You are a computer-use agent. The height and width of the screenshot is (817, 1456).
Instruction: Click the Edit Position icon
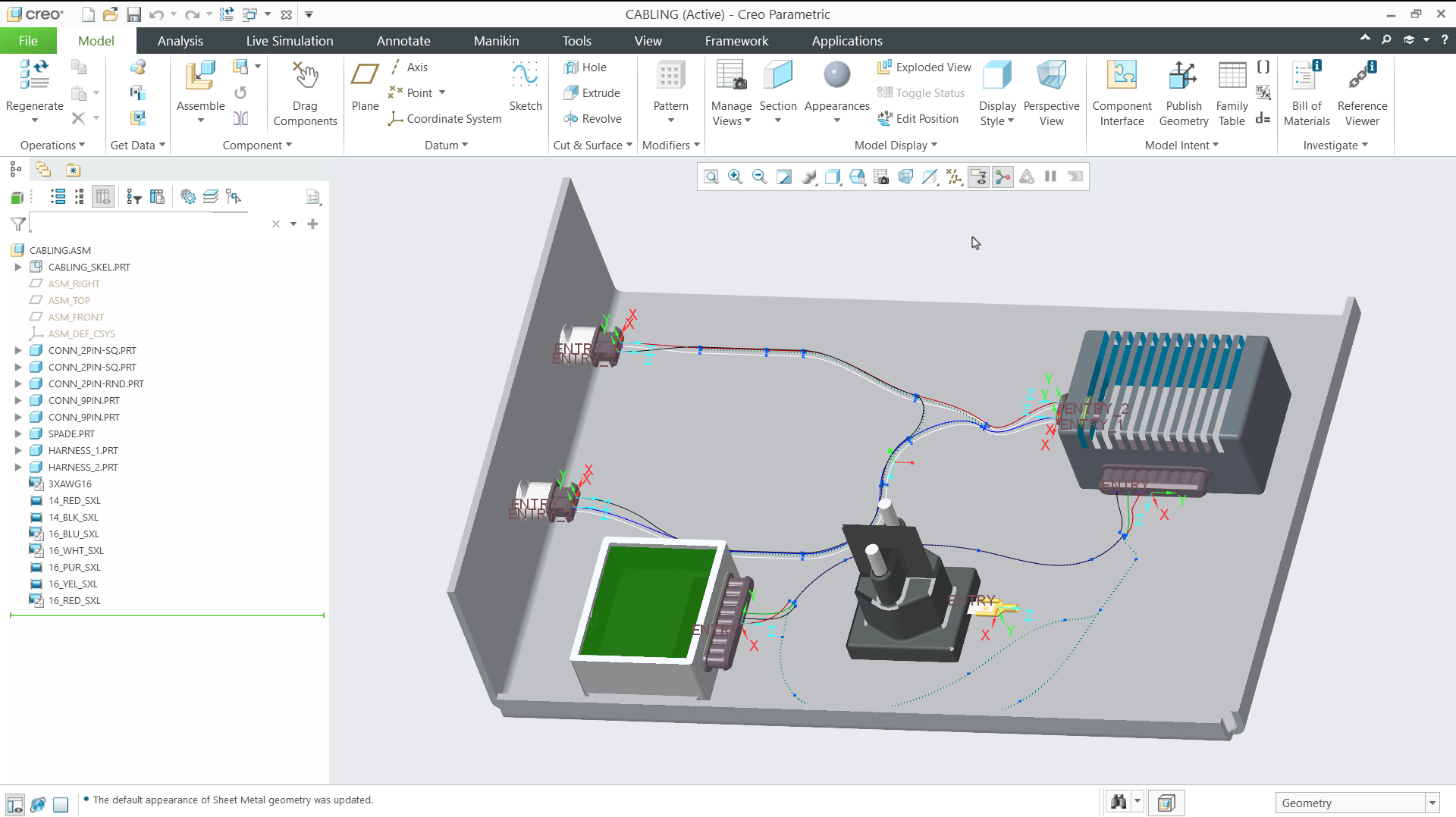[918, 119]
